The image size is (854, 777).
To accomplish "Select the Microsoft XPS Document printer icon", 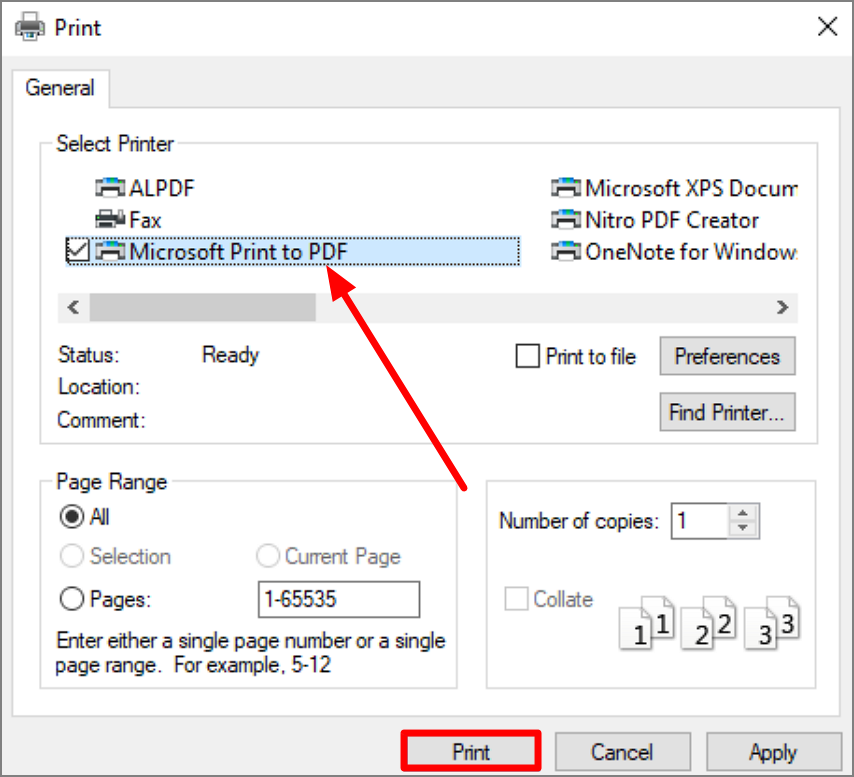I will 566,188.
